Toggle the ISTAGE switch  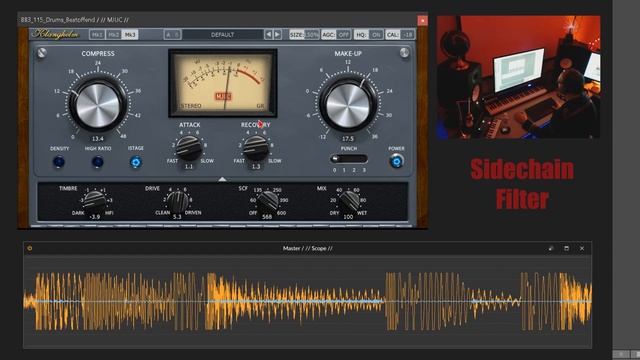pos(136,162)
